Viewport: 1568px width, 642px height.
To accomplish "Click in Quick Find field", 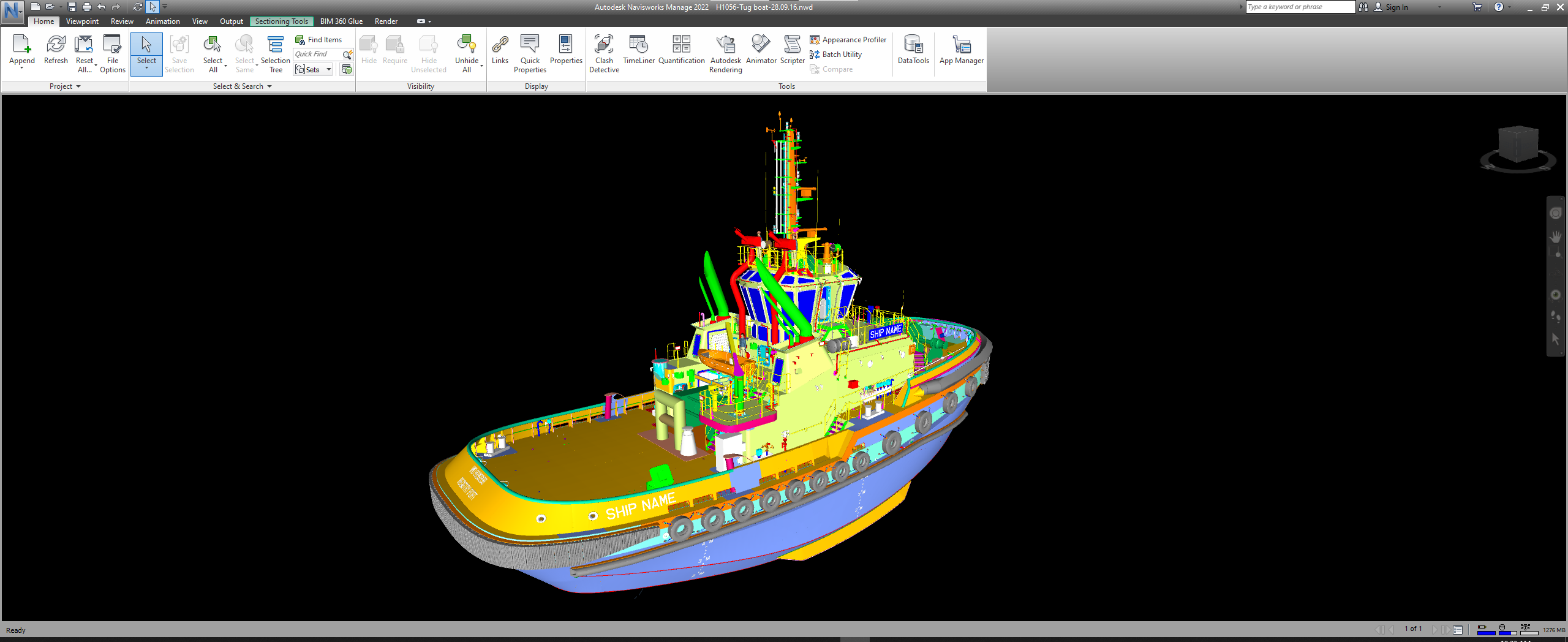I will [317, 55].
